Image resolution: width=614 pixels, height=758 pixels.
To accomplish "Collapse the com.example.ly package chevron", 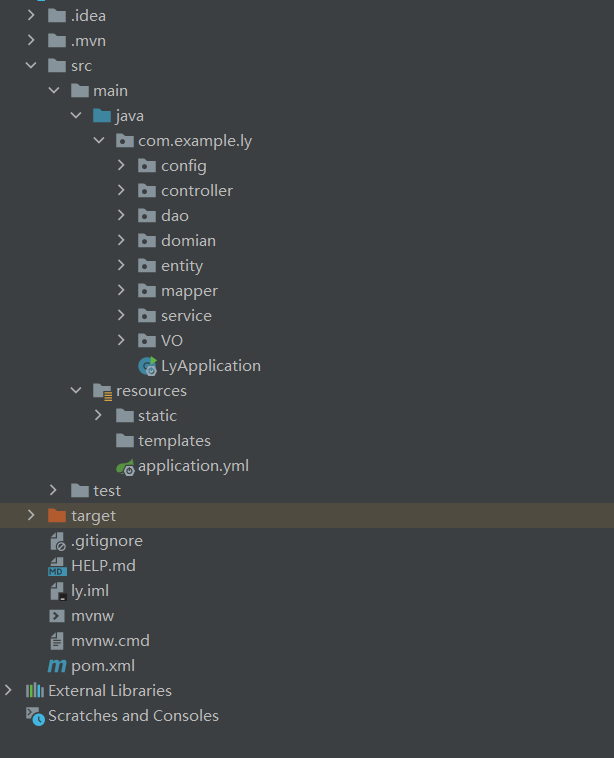I will coord(99,141).
